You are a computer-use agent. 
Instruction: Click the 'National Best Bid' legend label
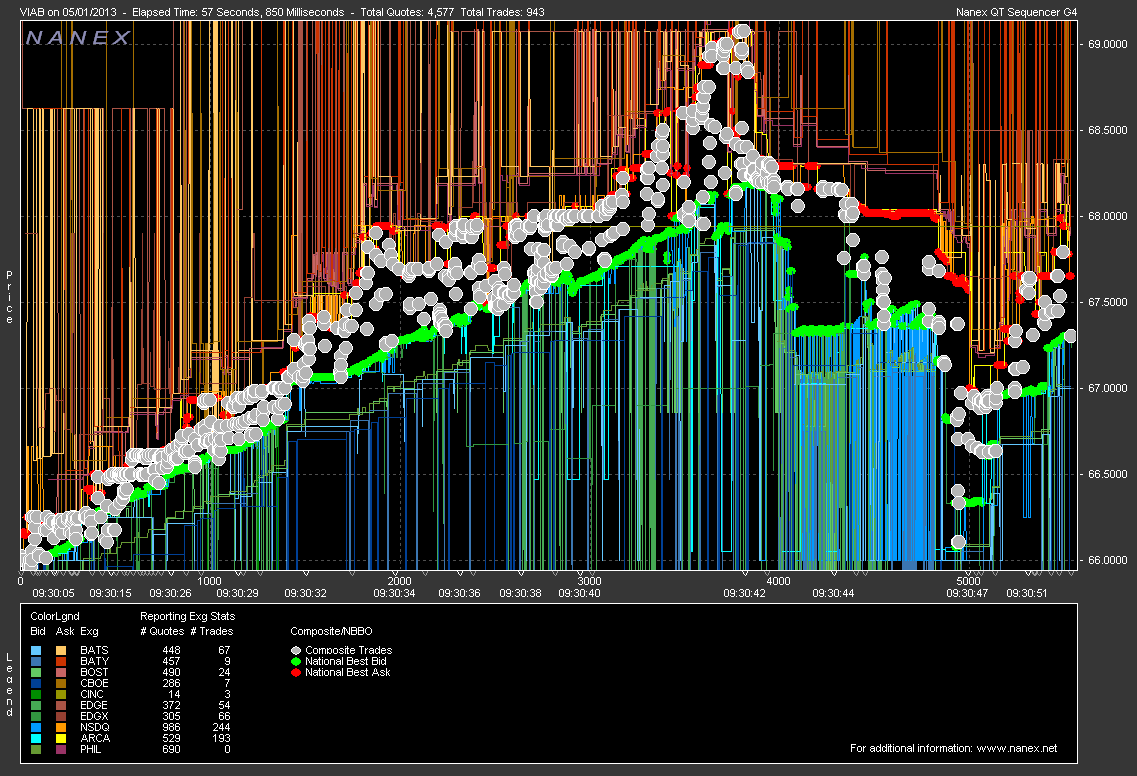click(x=346, y=661)
